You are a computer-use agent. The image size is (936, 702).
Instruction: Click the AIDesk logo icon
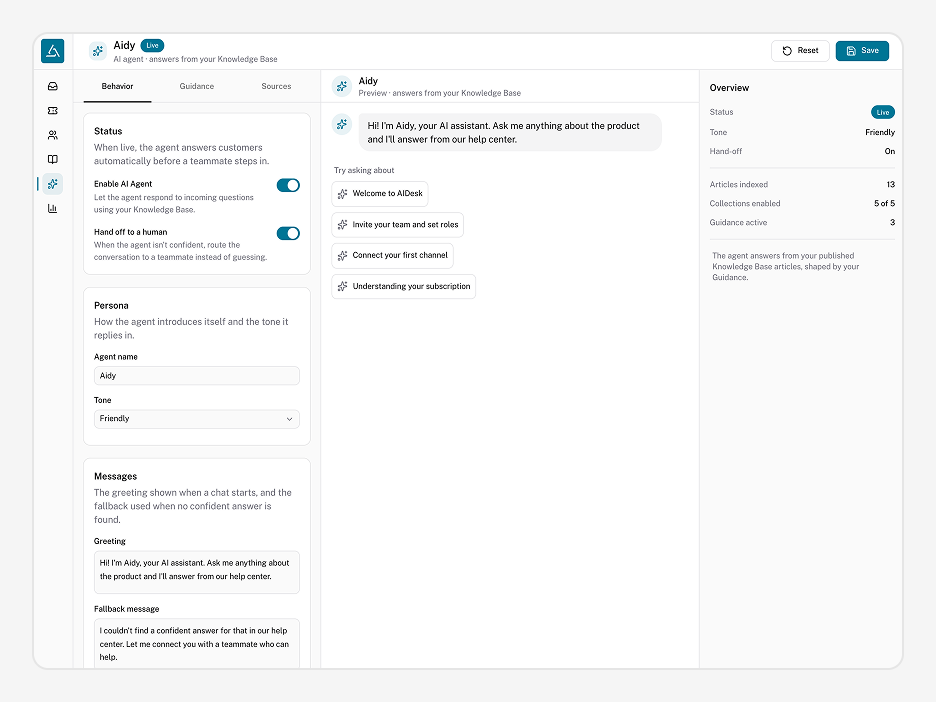pos(53,51)
